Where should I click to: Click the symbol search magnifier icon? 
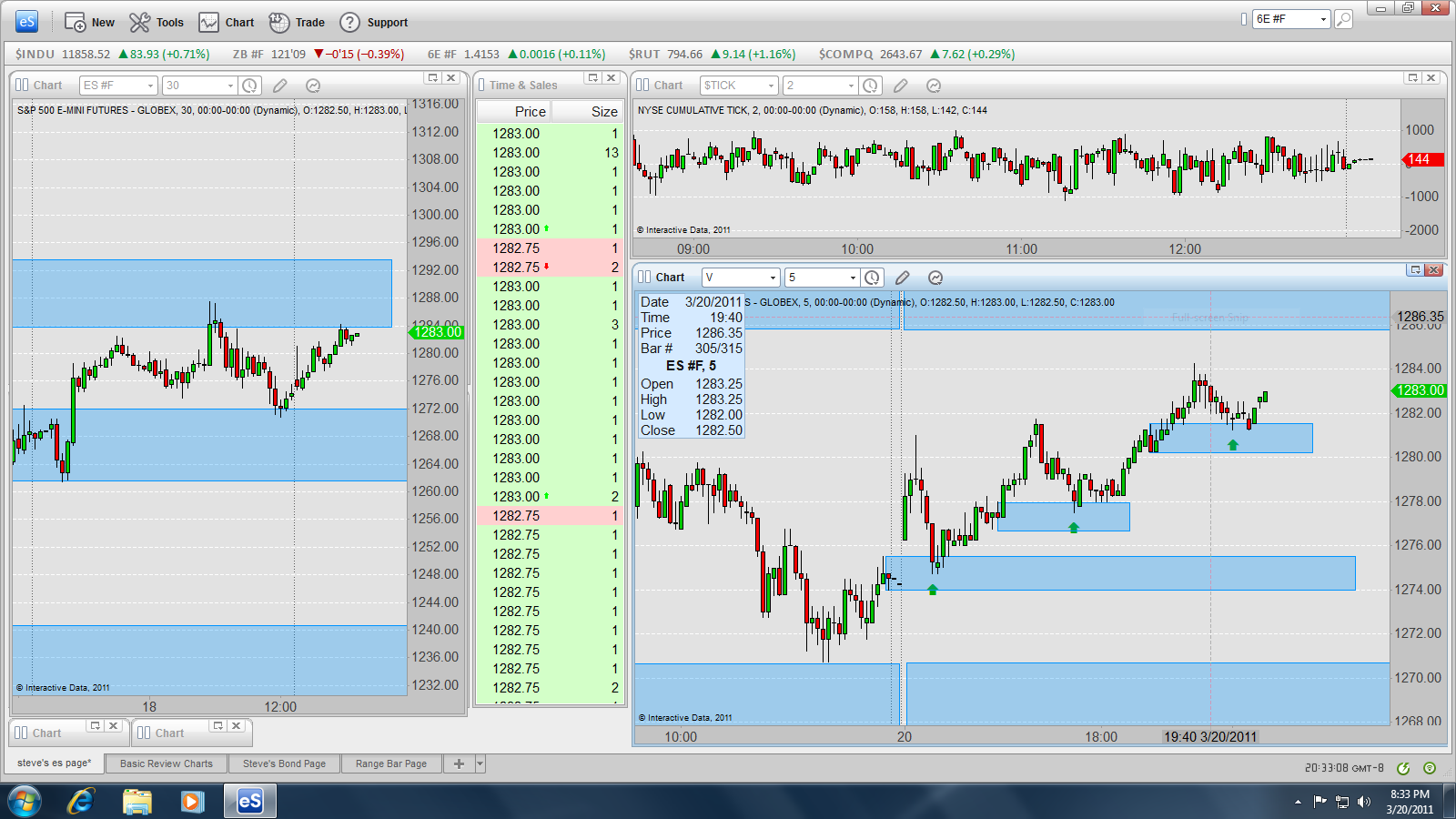[1343, 19]
